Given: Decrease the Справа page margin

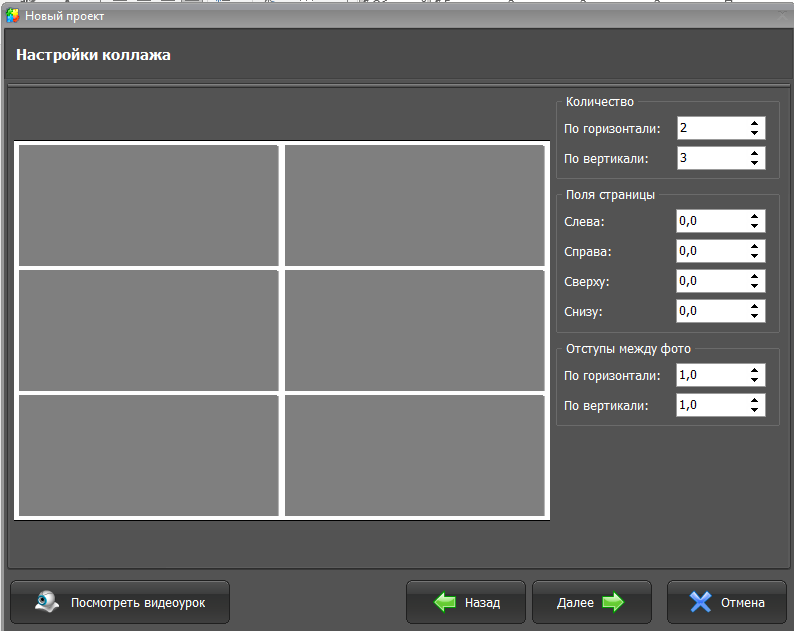Looking at the screenshot, I should coord(754,256).
